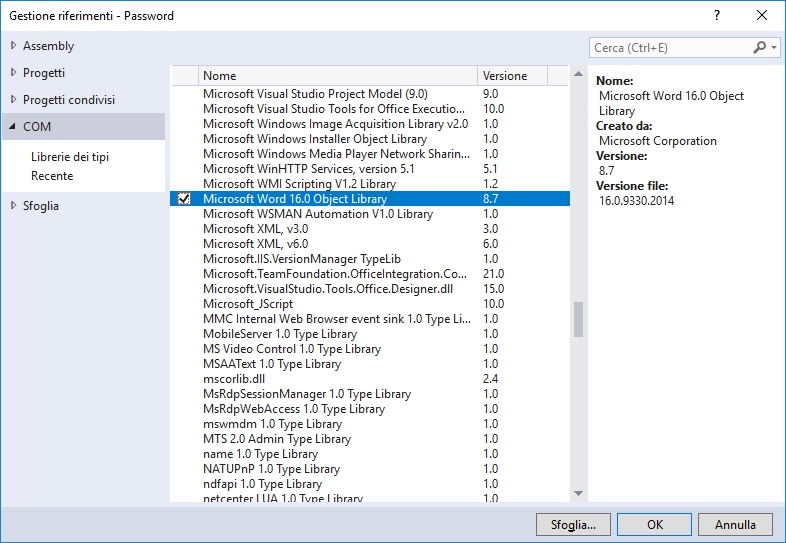The height and width of the screenshot is (543, 786).
Task: Select Microsoft XML, v3.0 row
Action: point(369,229)
